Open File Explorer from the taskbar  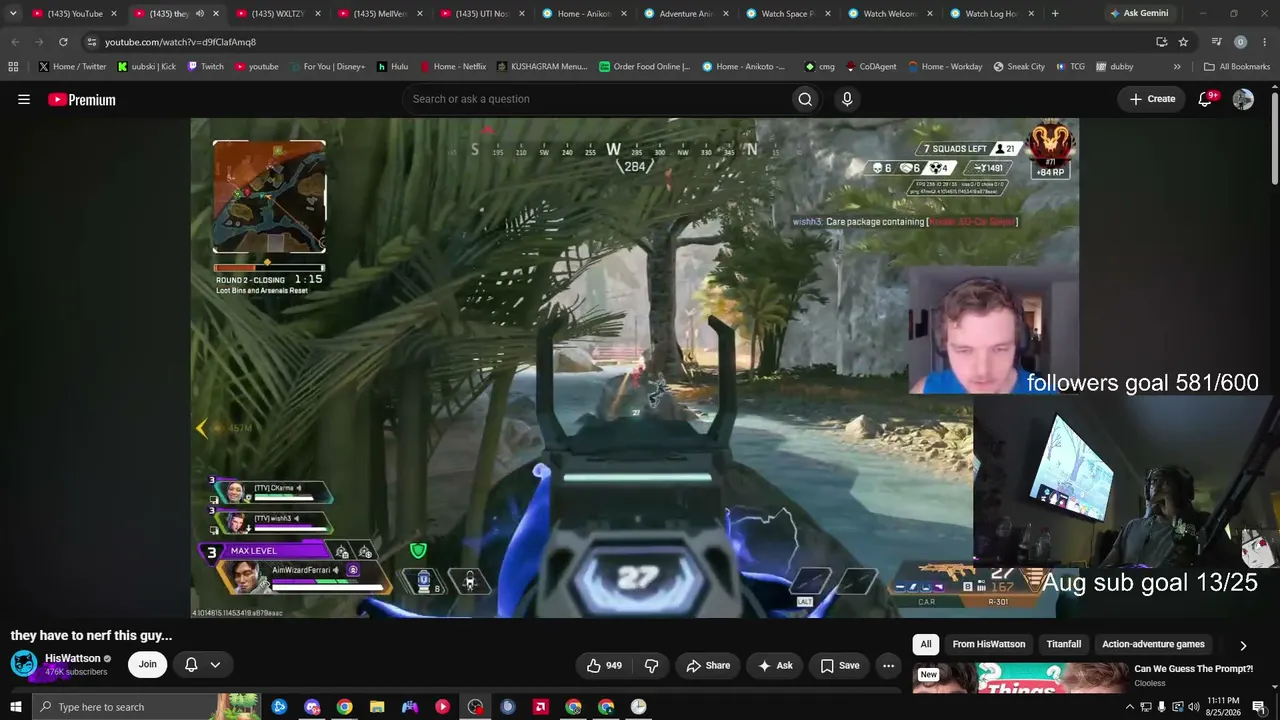377,707
